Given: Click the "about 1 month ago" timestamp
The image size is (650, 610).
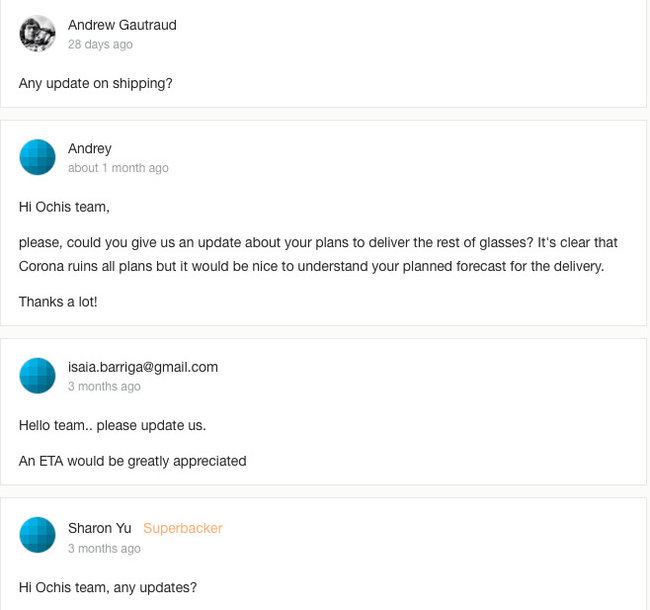Looking at the screenshot, I should click(x=118, y=168).
